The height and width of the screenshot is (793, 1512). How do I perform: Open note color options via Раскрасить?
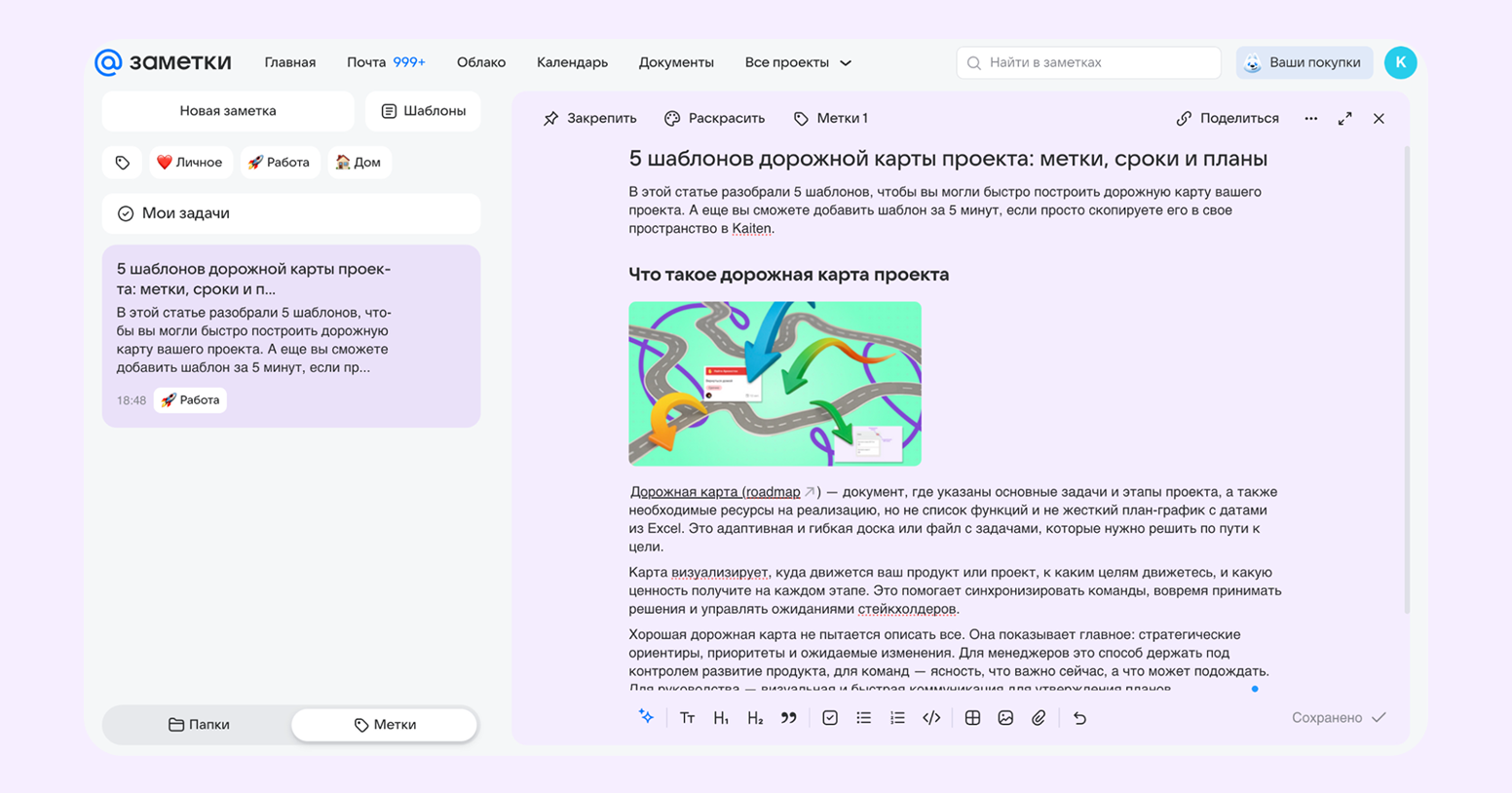[x=713, y=118]
